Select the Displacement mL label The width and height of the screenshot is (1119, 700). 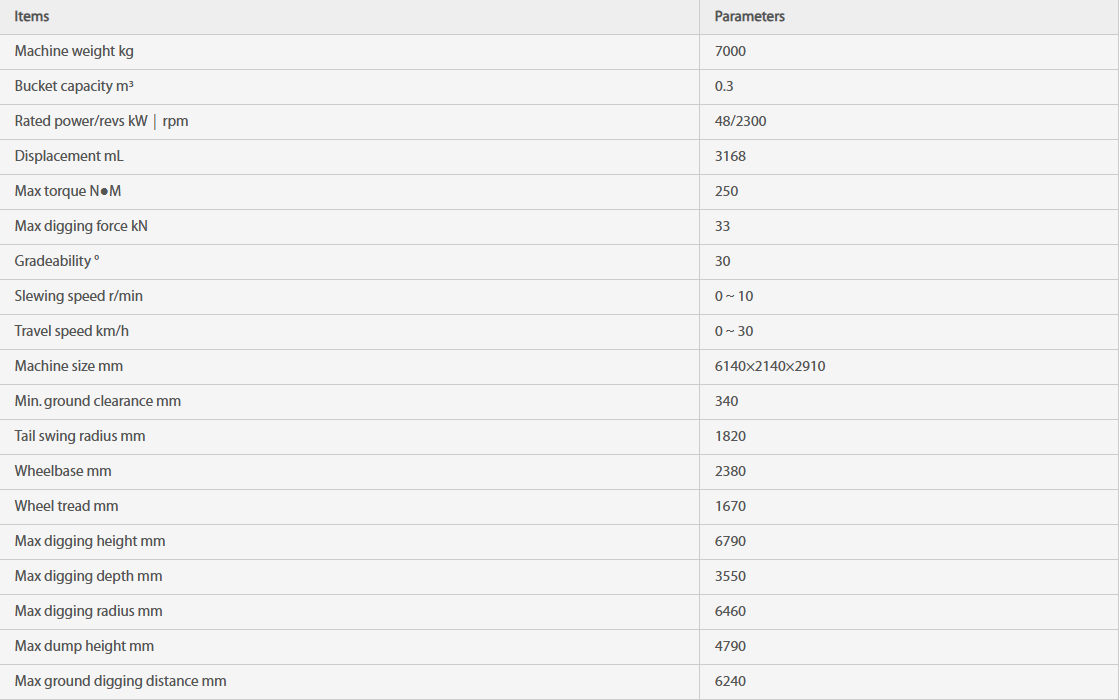[x=69, y=156]
